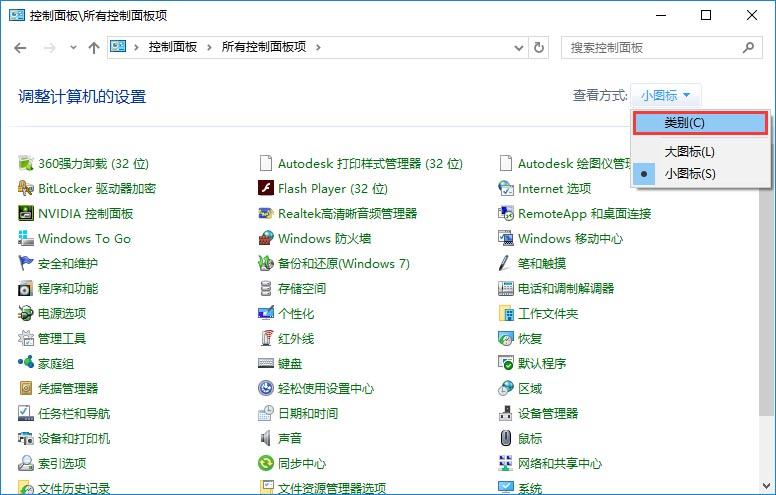Expand chevron after 所有控制面板项 breadcrumb
Viewport: 776px width, 495px height.
(x=318, y=48)
